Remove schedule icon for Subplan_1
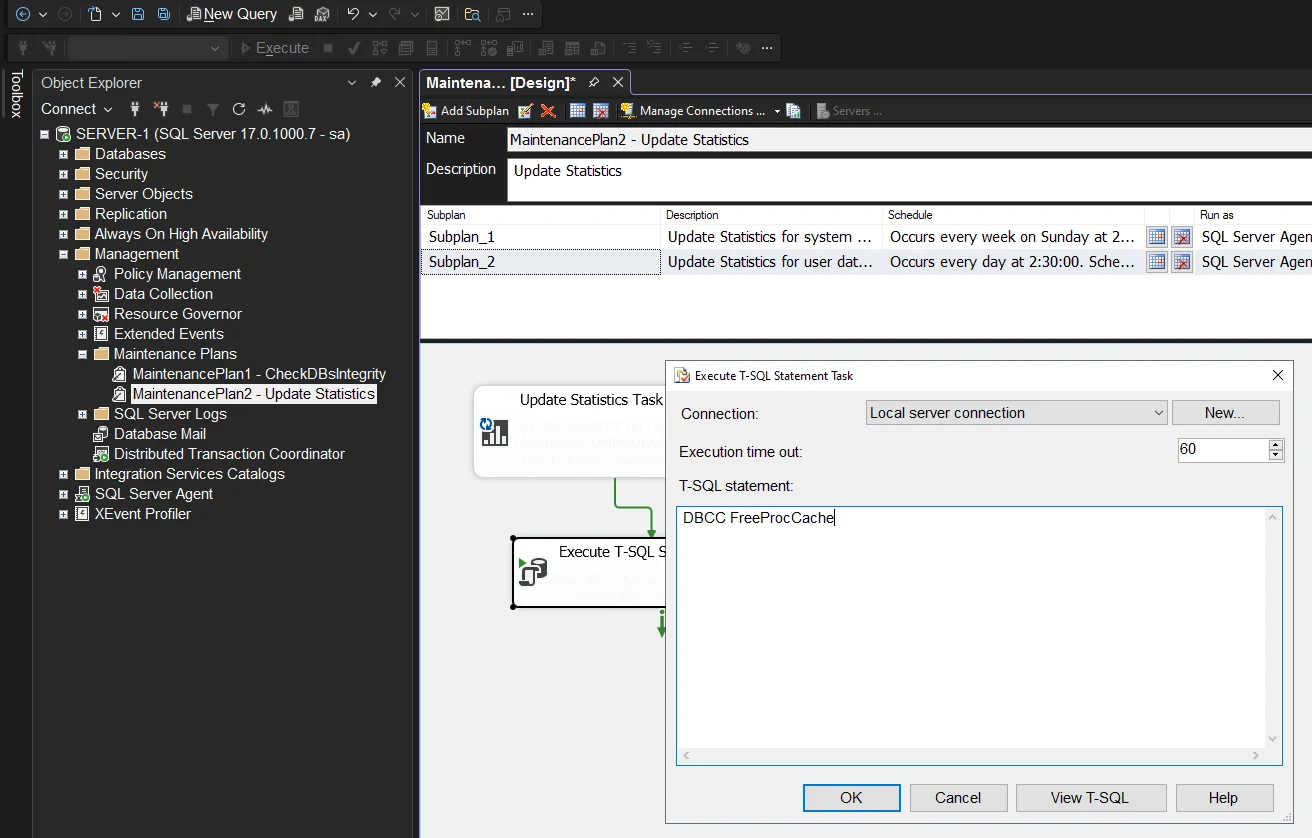Screen dimensions: 1312x838 1182,237
